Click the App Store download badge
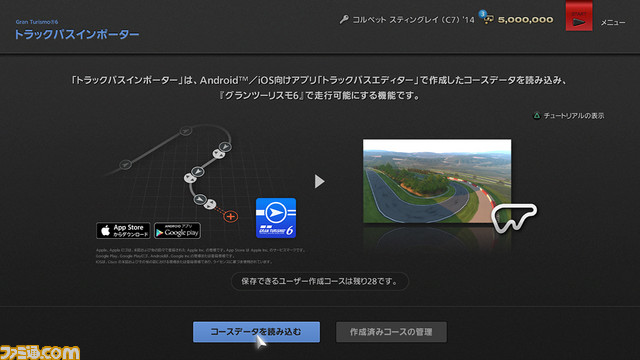Image resolution: width=640 pixels, height=360 pixels. (123, 231)
